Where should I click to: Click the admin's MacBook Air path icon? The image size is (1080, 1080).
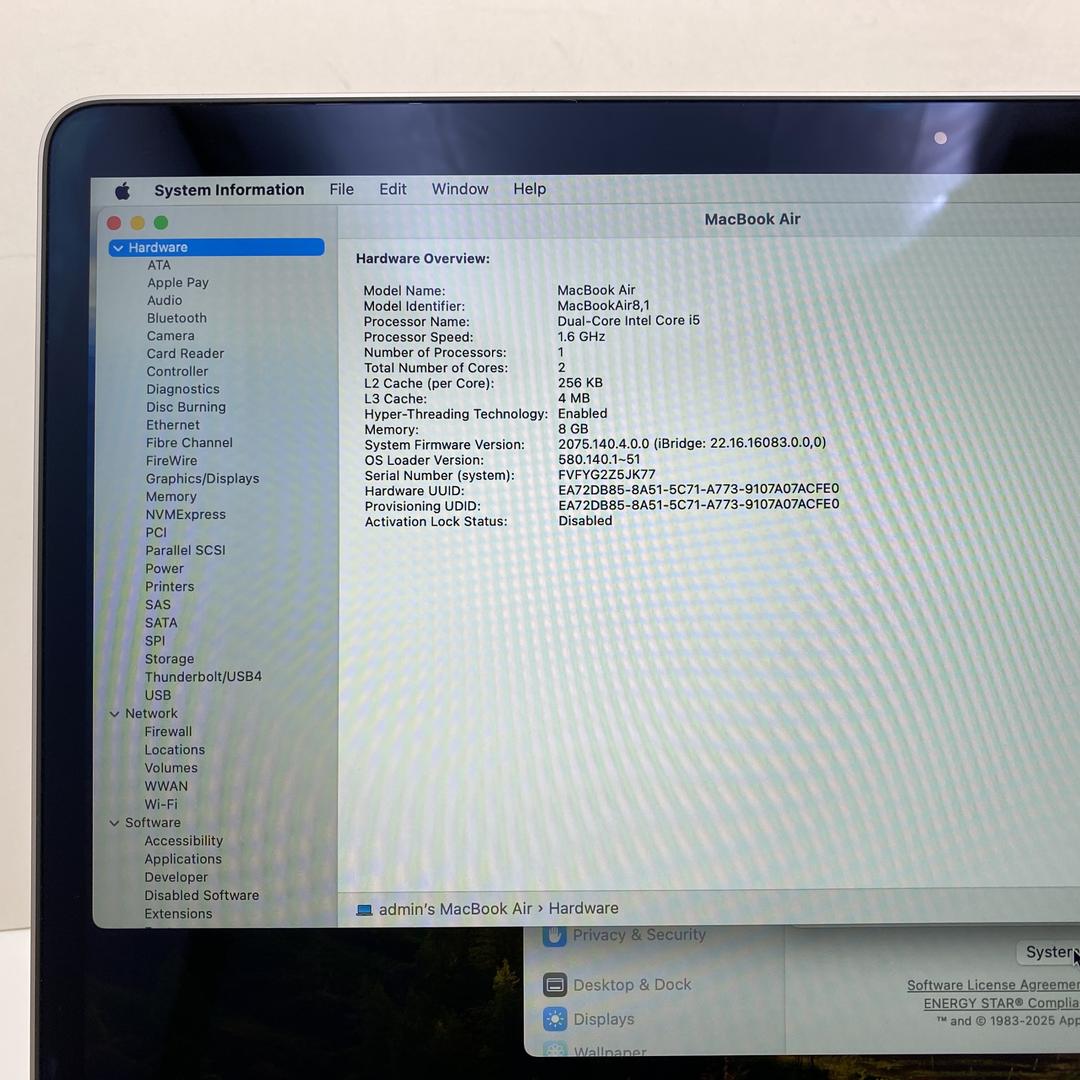(x=364, y=911)
